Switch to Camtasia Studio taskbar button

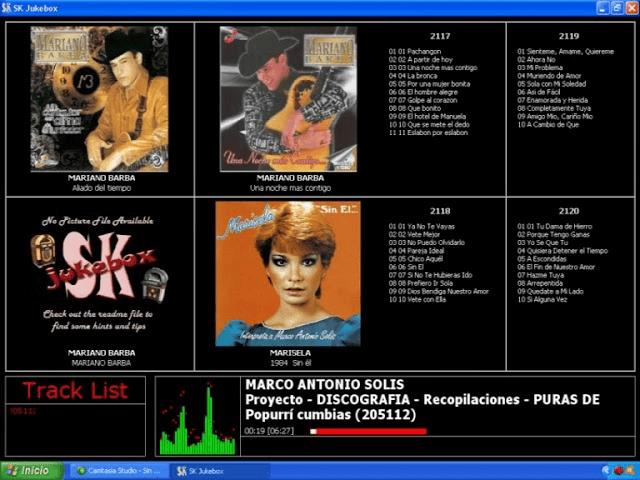coord(119,471)
